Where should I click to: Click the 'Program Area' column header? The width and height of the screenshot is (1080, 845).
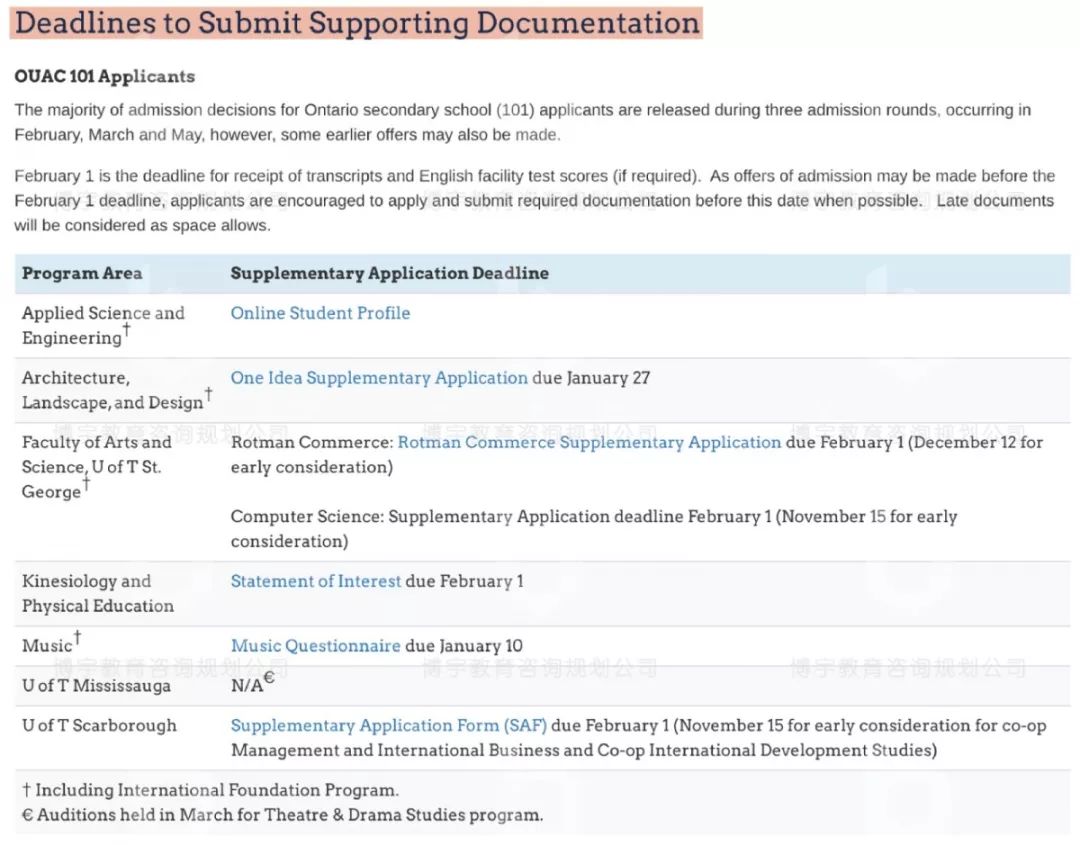click(x=82, y=273)
